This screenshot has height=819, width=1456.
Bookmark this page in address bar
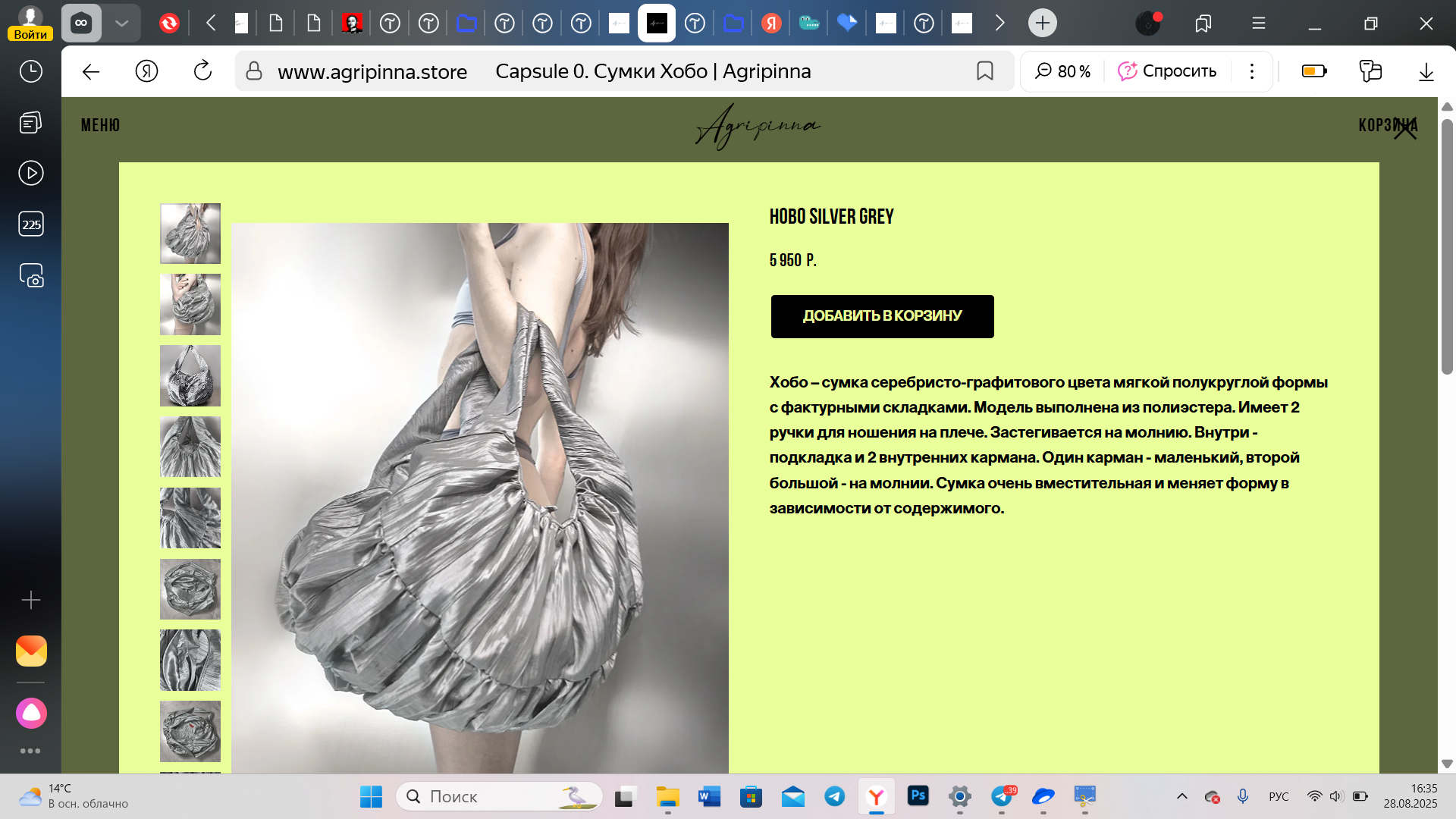tap(984, 71)
